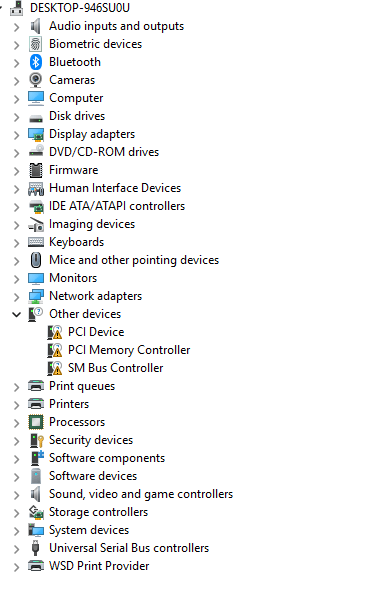
Task: Click the Keyboards category icon
Action: click(36, 242)
